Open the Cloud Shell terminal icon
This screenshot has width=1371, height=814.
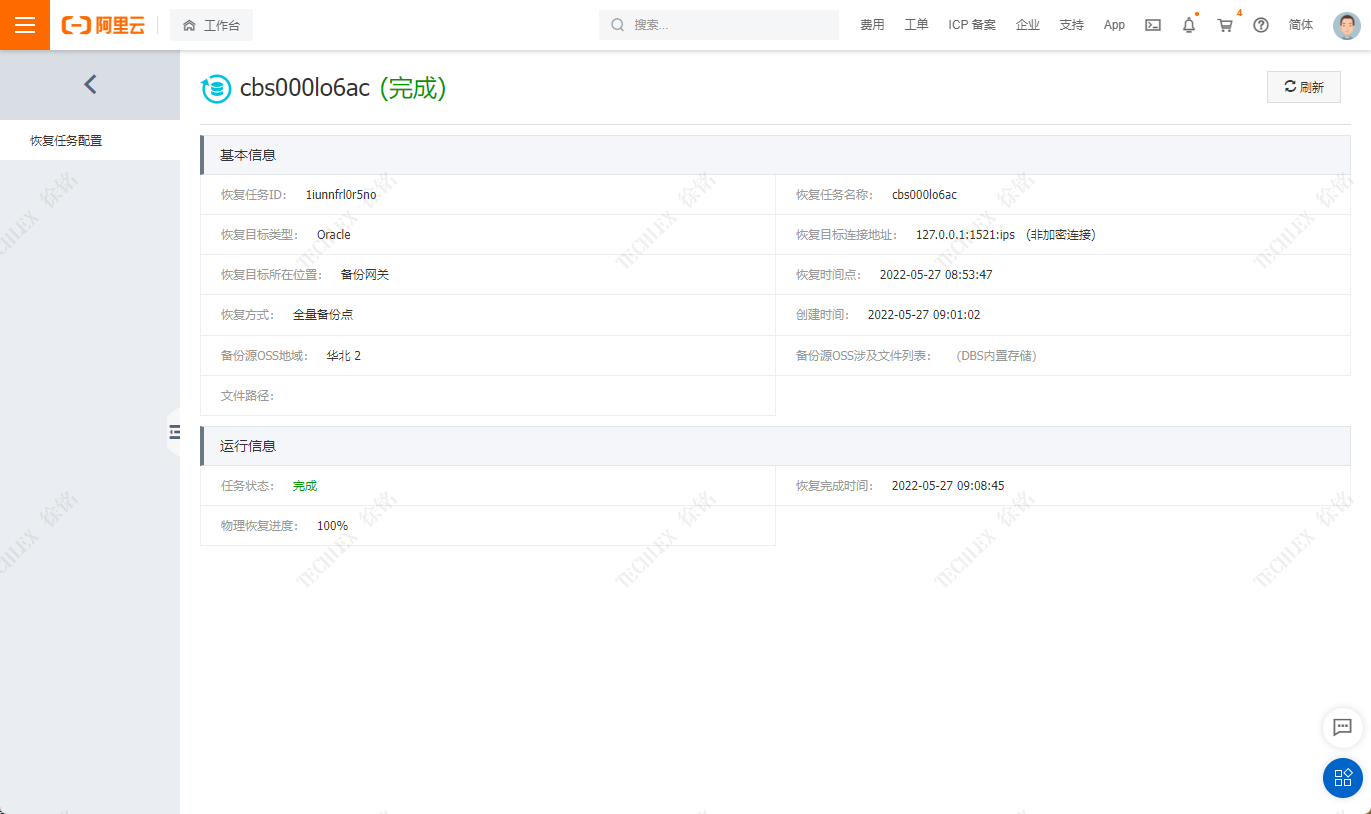coord(1153,25)
